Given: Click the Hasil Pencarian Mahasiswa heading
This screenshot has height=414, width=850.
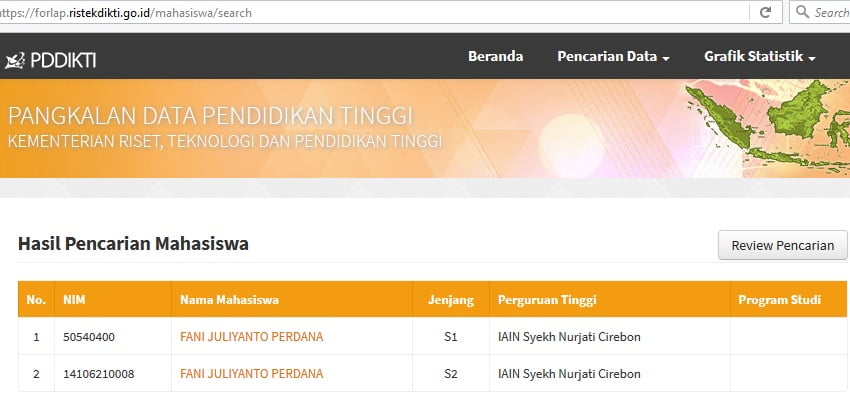Looking at the screenshot, I should (133, 243).
